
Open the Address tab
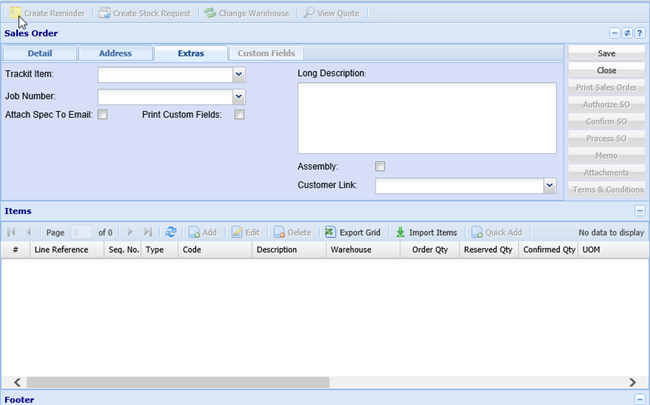pyautogui.click(x=115, y=53)
